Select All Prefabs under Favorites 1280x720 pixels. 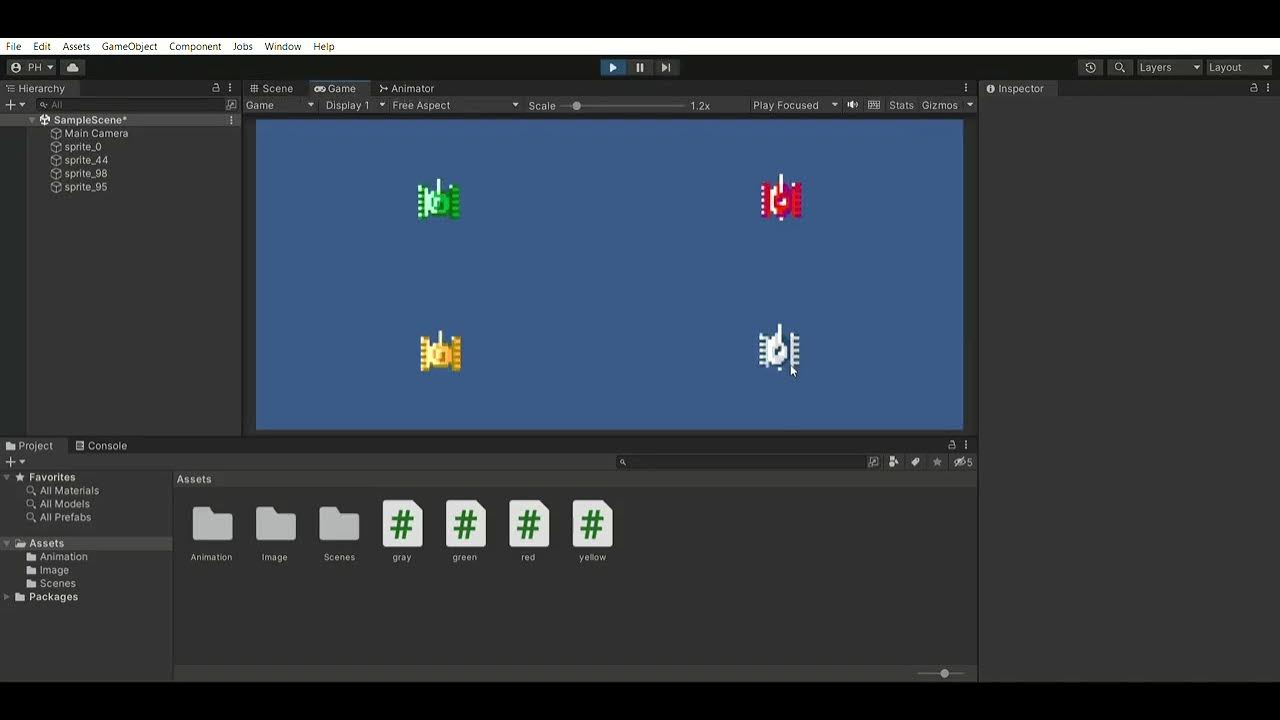pos(65,518)
